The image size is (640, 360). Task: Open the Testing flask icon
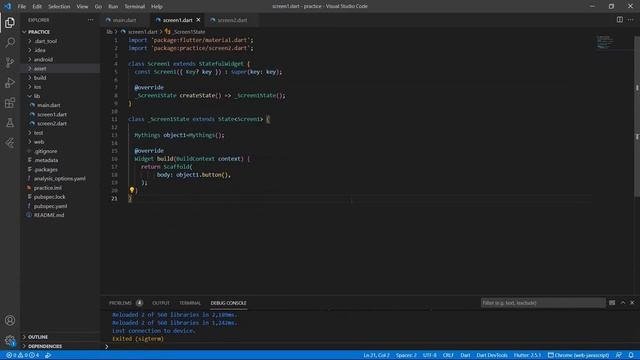click(10, 122)
